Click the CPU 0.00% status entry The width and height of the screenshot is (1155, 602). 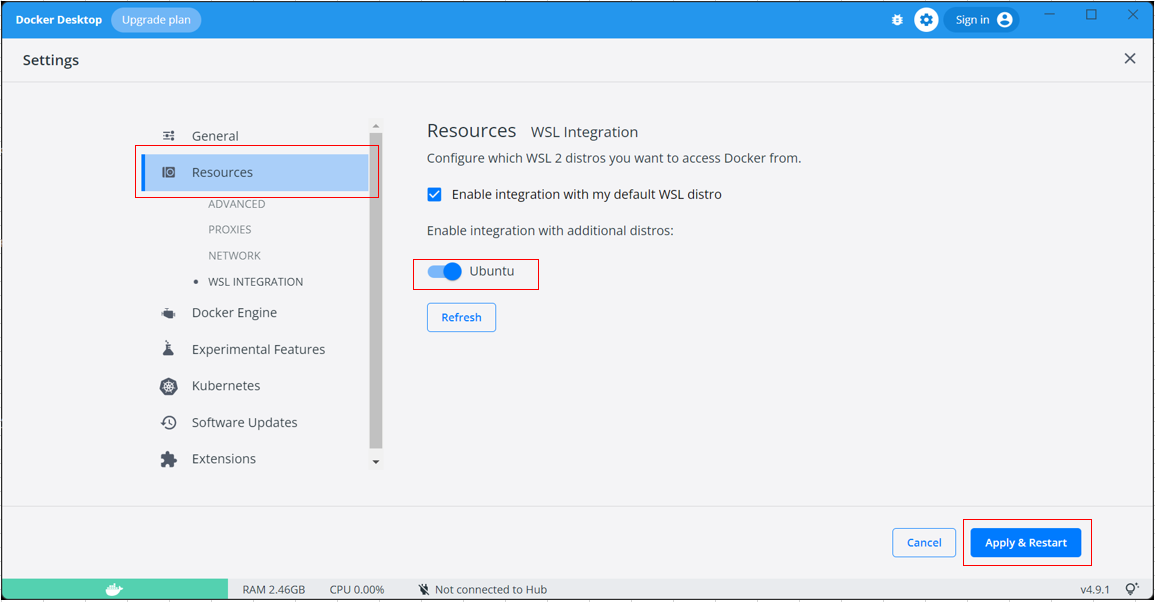(357, 589)
